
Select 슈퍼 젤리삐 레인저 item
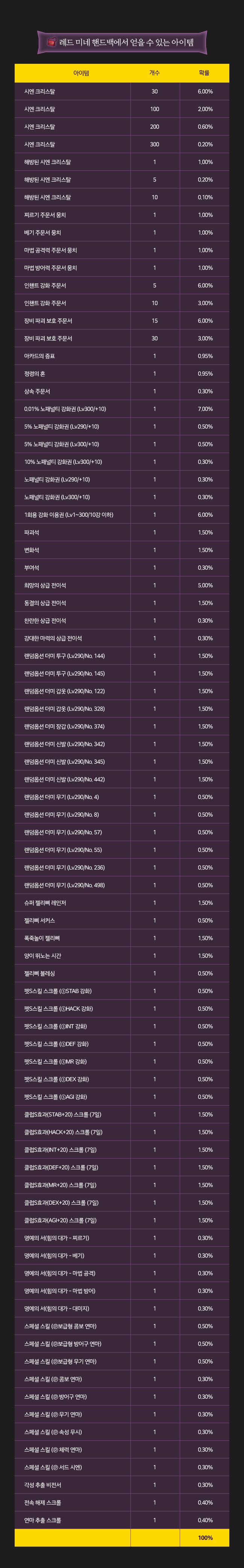click(x=45, y=903)
